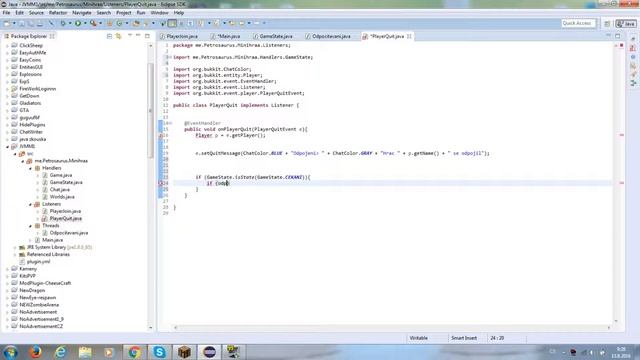Open the Source menu

point(36,13)
